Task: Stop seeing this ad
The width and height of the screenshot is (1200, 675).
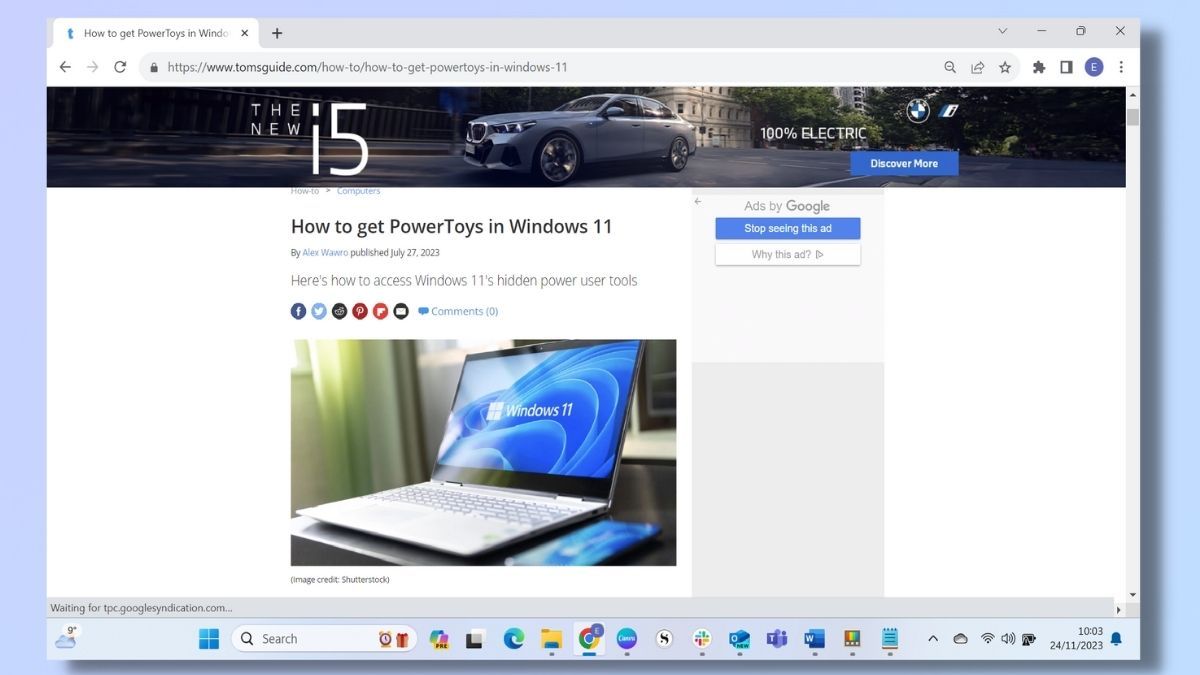Action: click(x=787, y=228)
